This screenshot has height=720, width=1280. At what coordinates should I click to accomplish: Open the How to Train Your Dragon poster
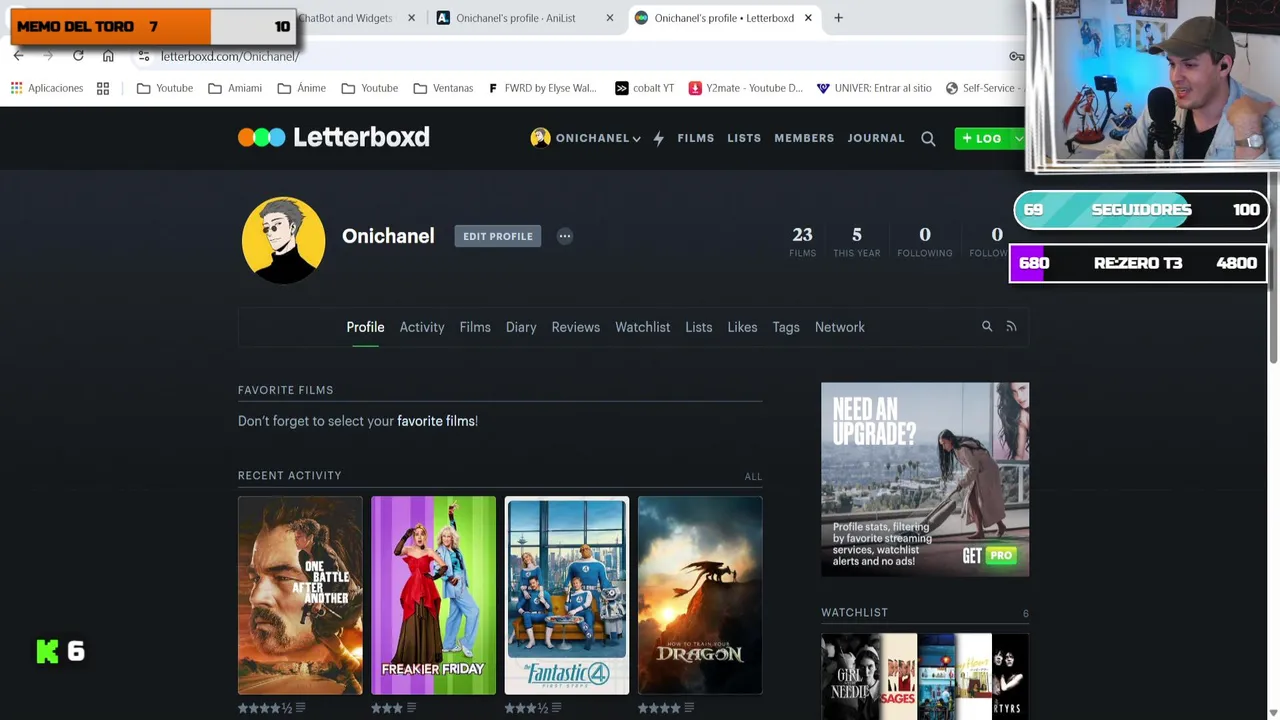point(700,595)
